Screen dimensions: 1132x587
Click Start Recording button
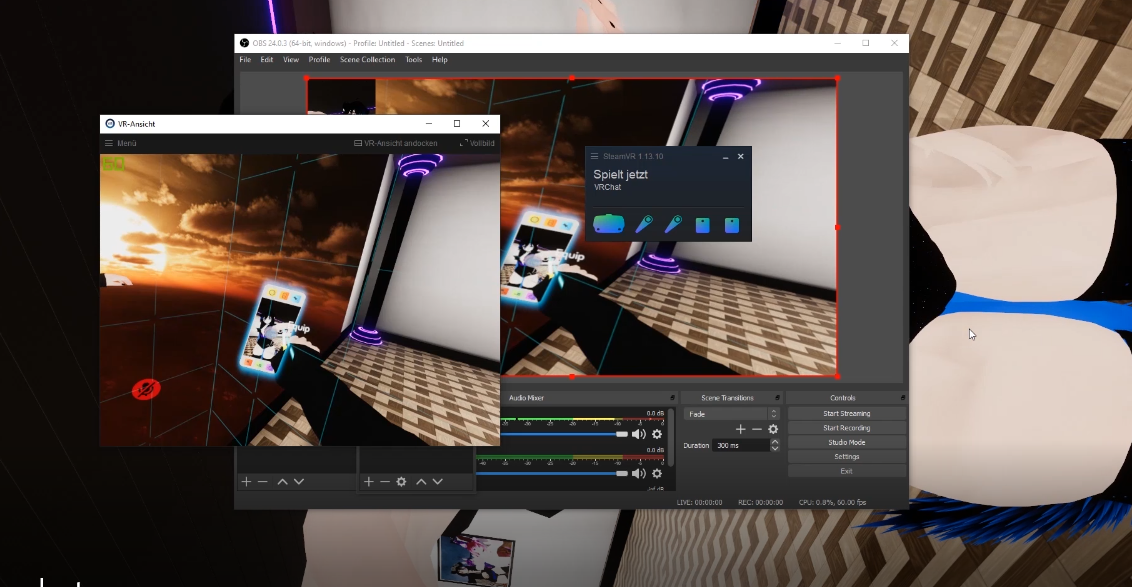point(846,428)
